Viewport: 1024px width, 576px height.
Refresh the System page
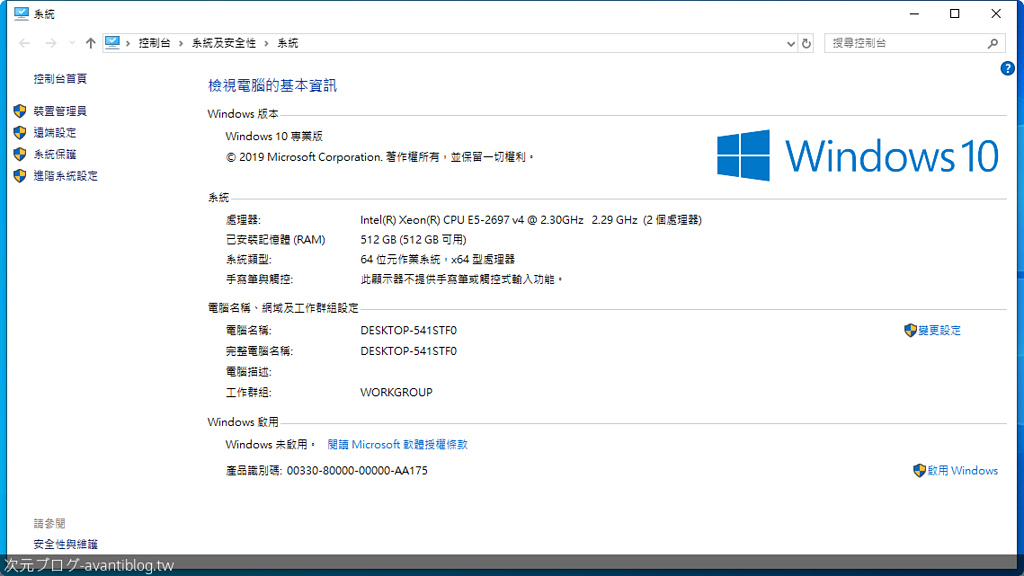click(x=807, y=44)
